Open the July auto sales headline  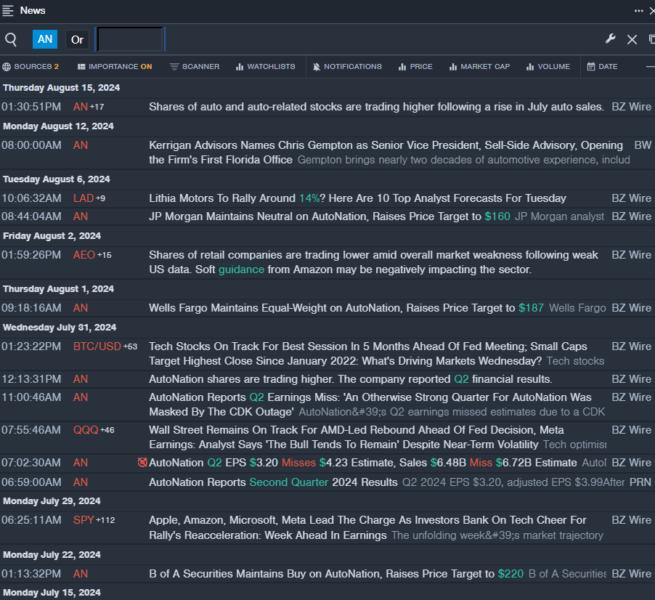(376, 107)
